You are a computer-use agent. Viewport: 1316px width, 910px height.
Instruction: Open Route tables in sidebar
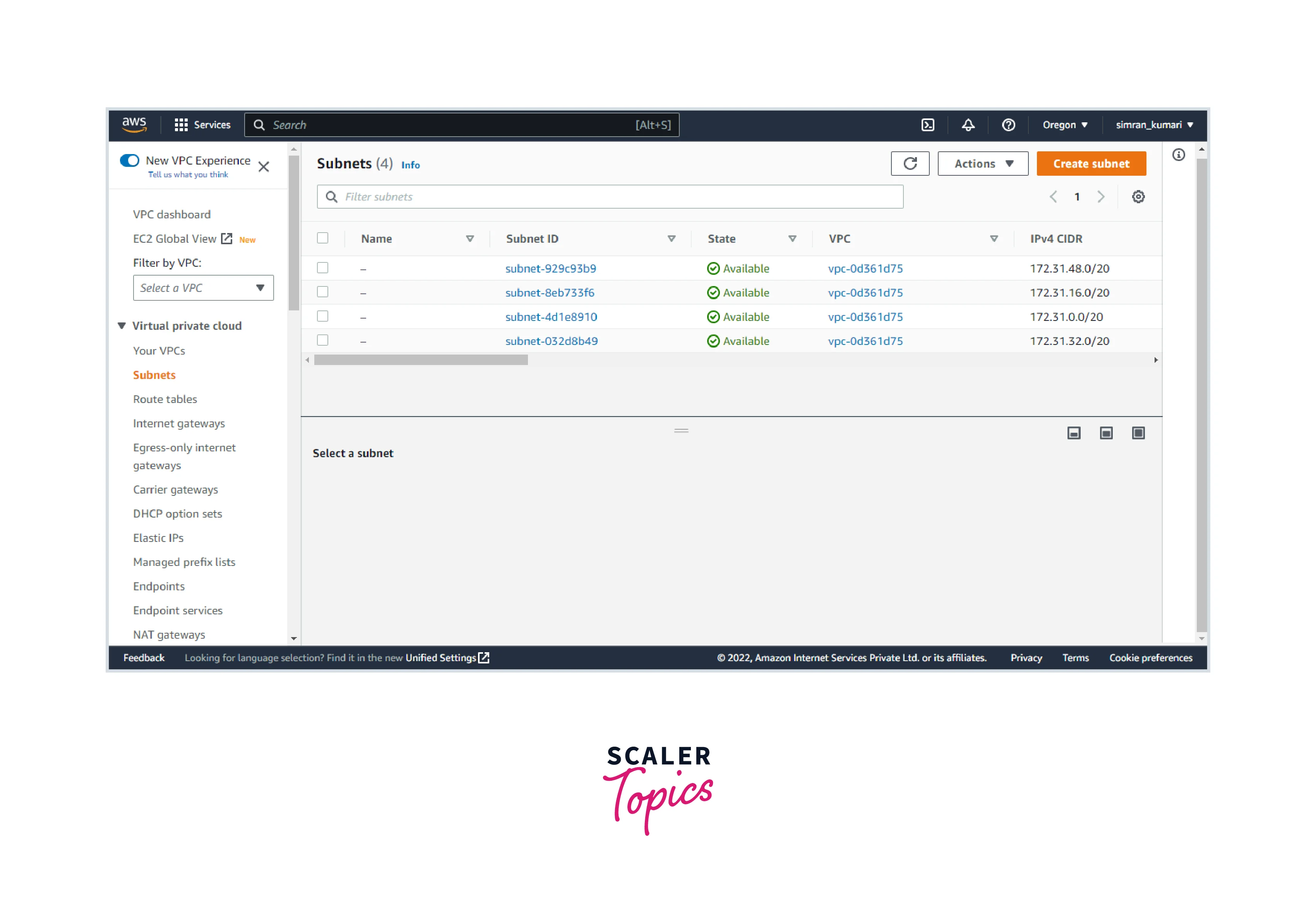[x=165, y=399]
